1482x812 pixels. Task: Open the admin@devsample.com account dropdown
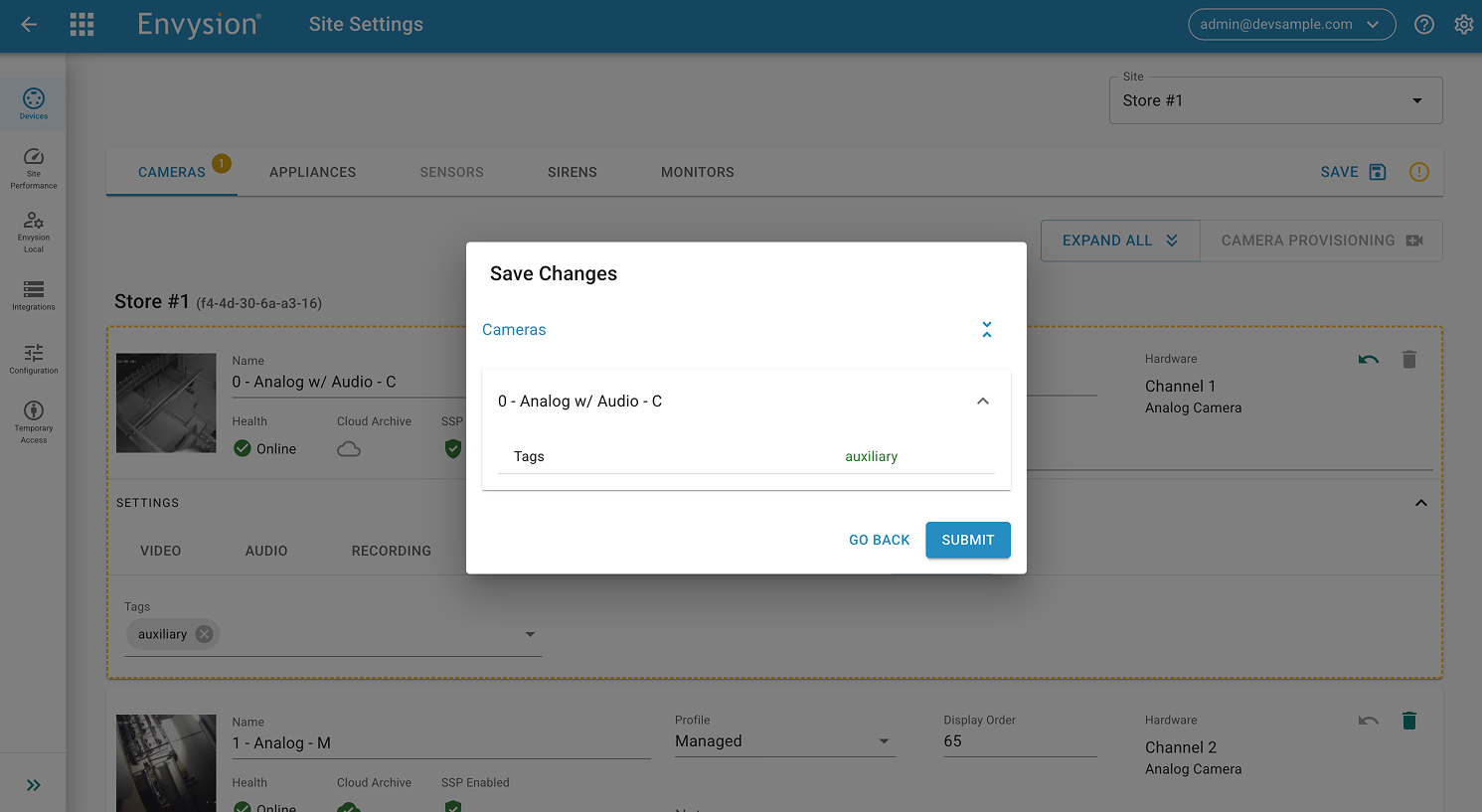coord(1291,25)
